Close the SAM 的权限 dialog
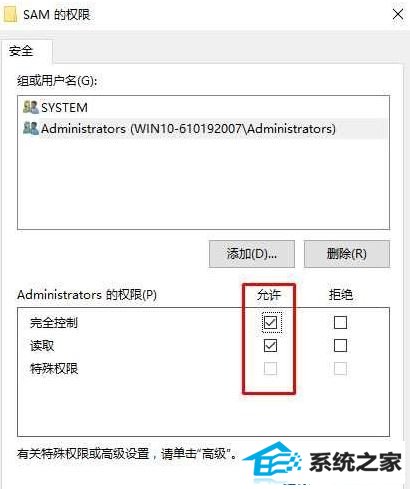Viewport: 410px width, 489px height. pyautogui.click(x=398, y=14)
